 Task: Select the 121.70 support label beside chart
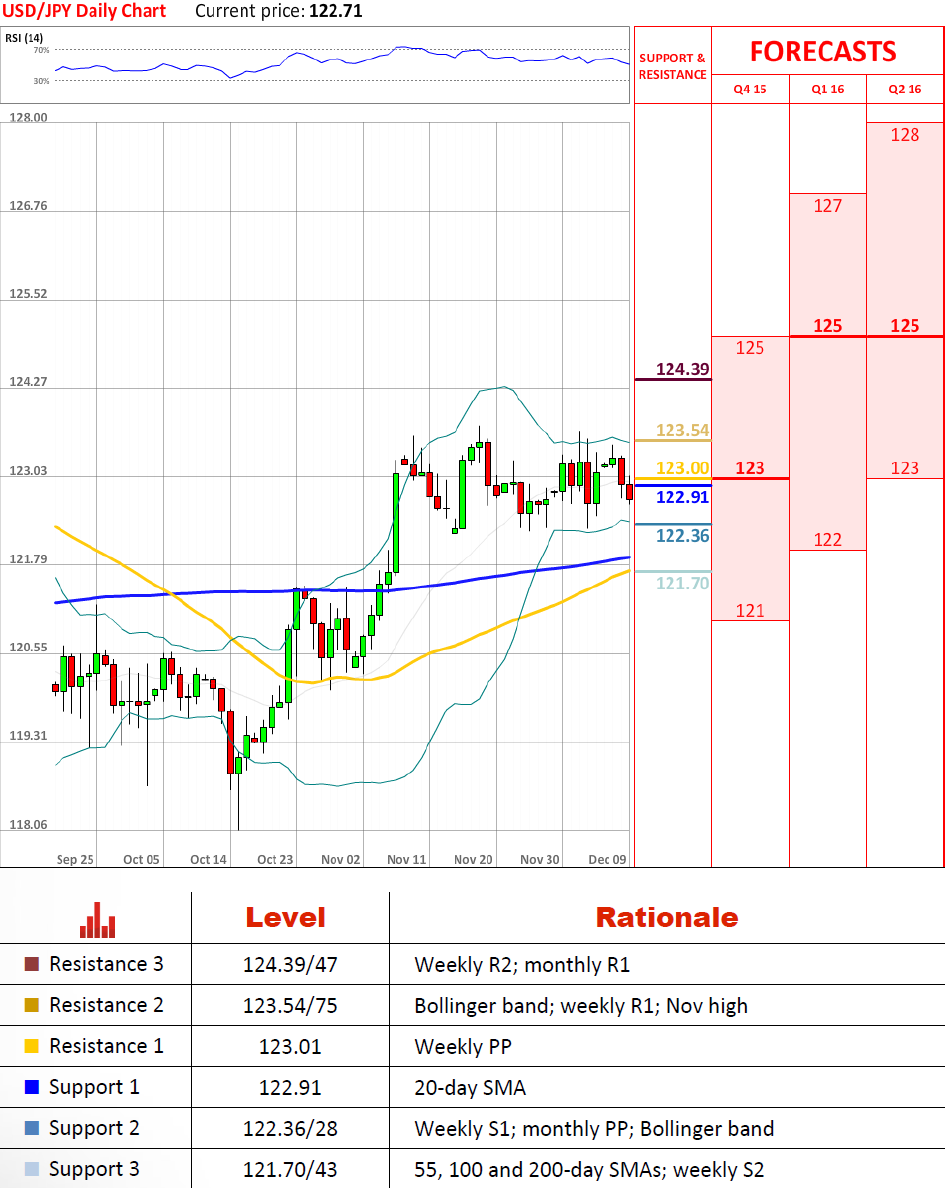682,583
